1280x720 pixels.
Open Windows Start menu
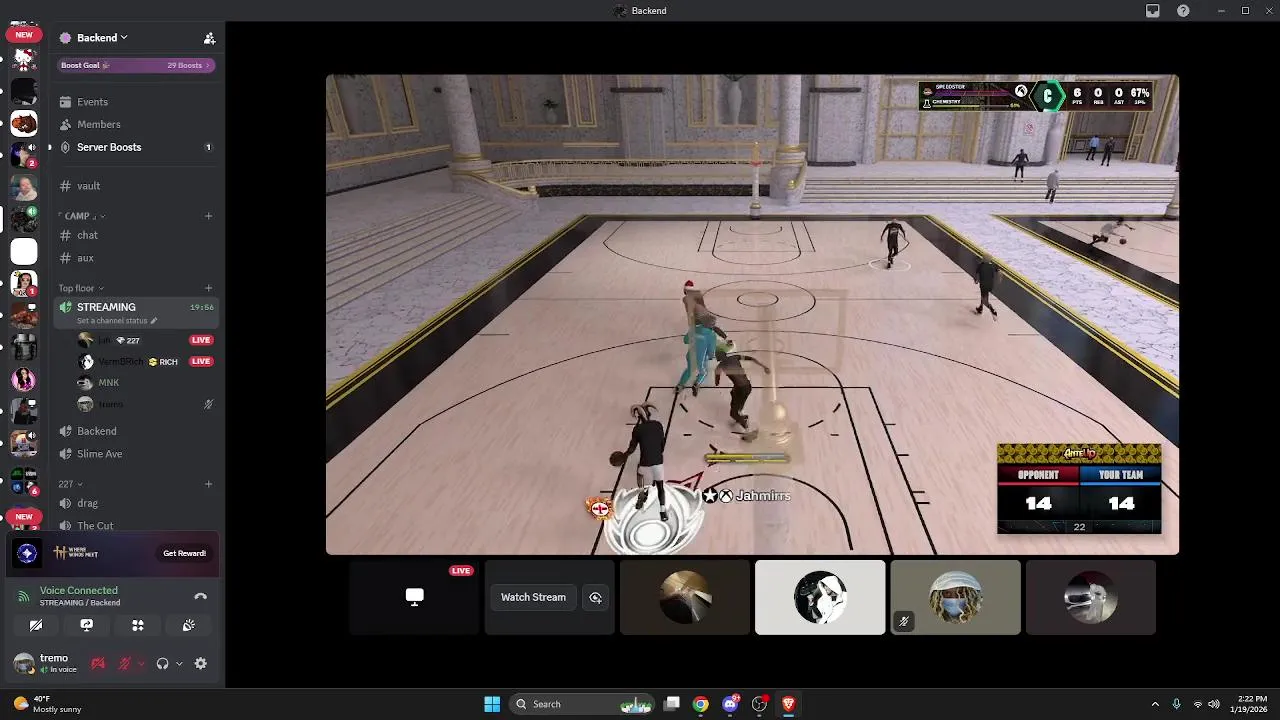point(492,704)
